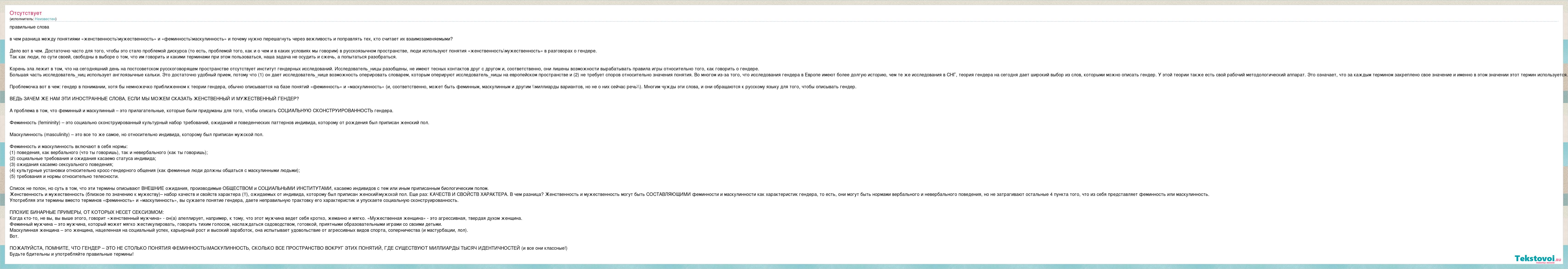
Task: Click the line starting 'Большая часть исследователь_ниц'
Action: [x=788, y=74]
